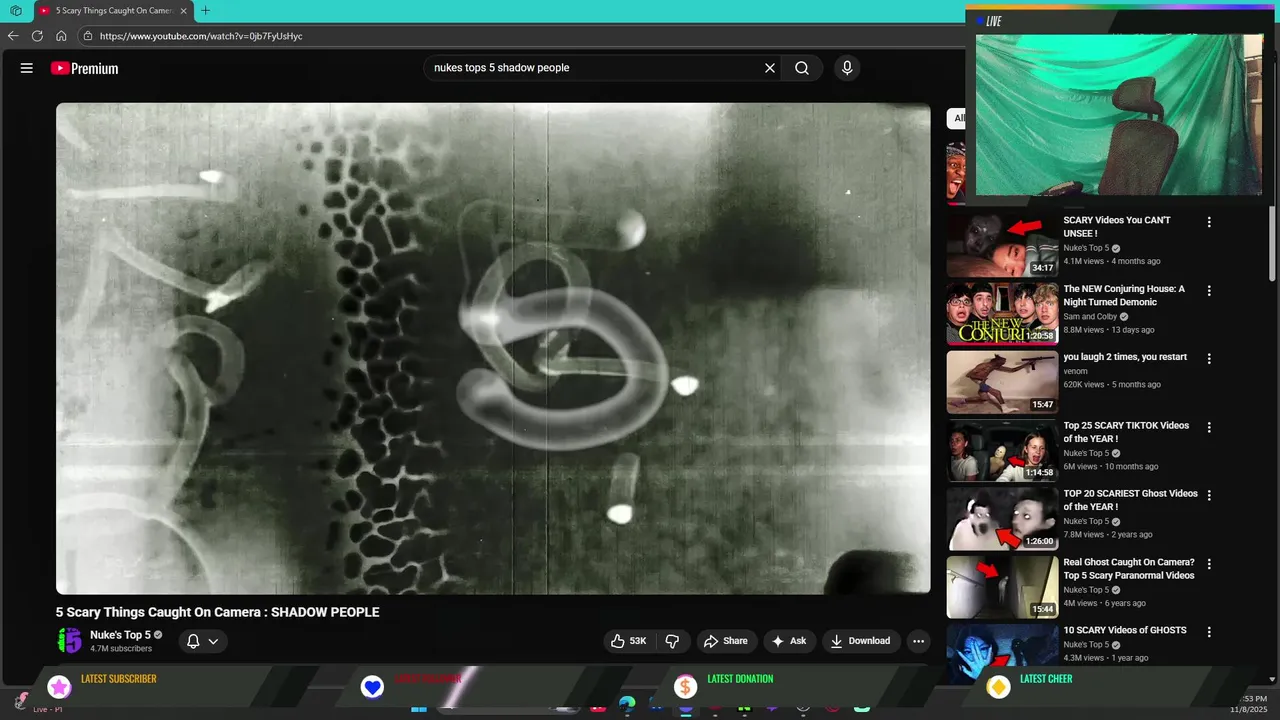Open a new browser tab

pos(205,11)
